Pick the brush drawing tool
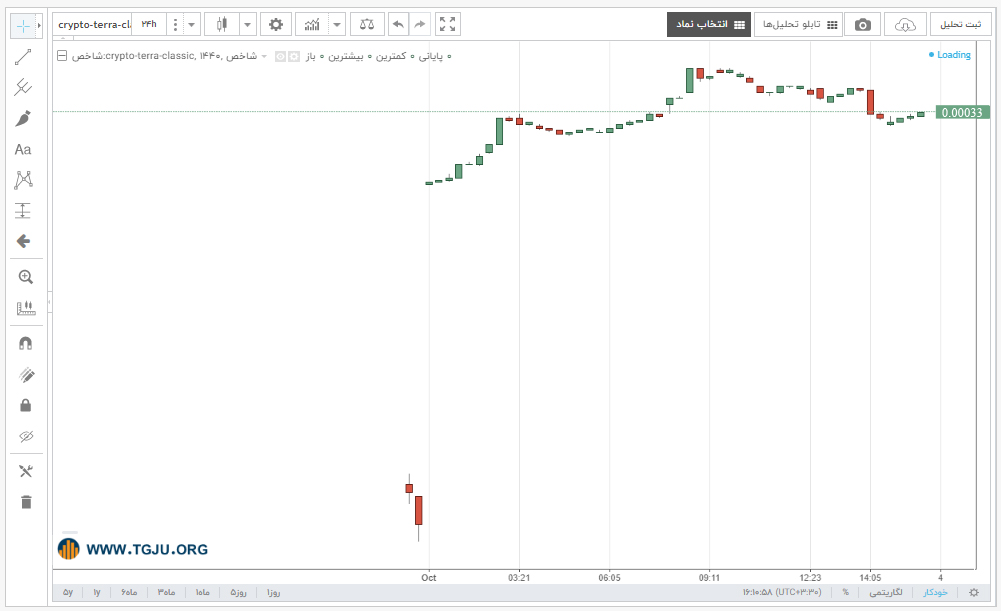Image resolution: width=1001 pixels, height=611 pixels. point(23,119)
